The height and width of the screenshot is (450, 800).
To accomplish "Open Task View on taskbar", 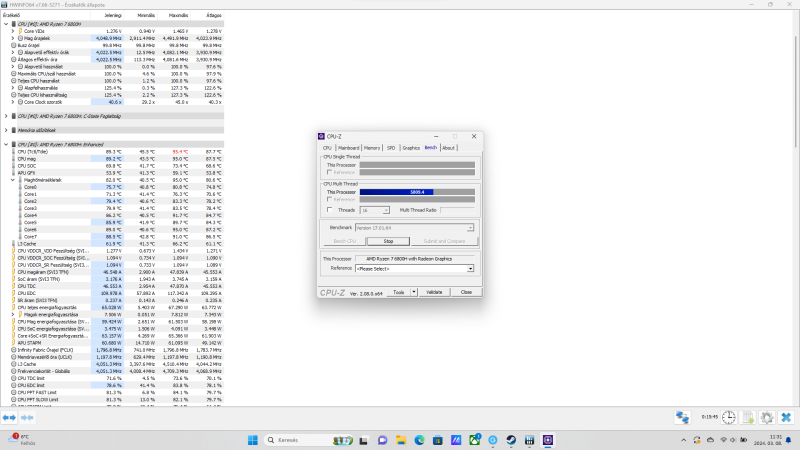I will tap(363, 440).
